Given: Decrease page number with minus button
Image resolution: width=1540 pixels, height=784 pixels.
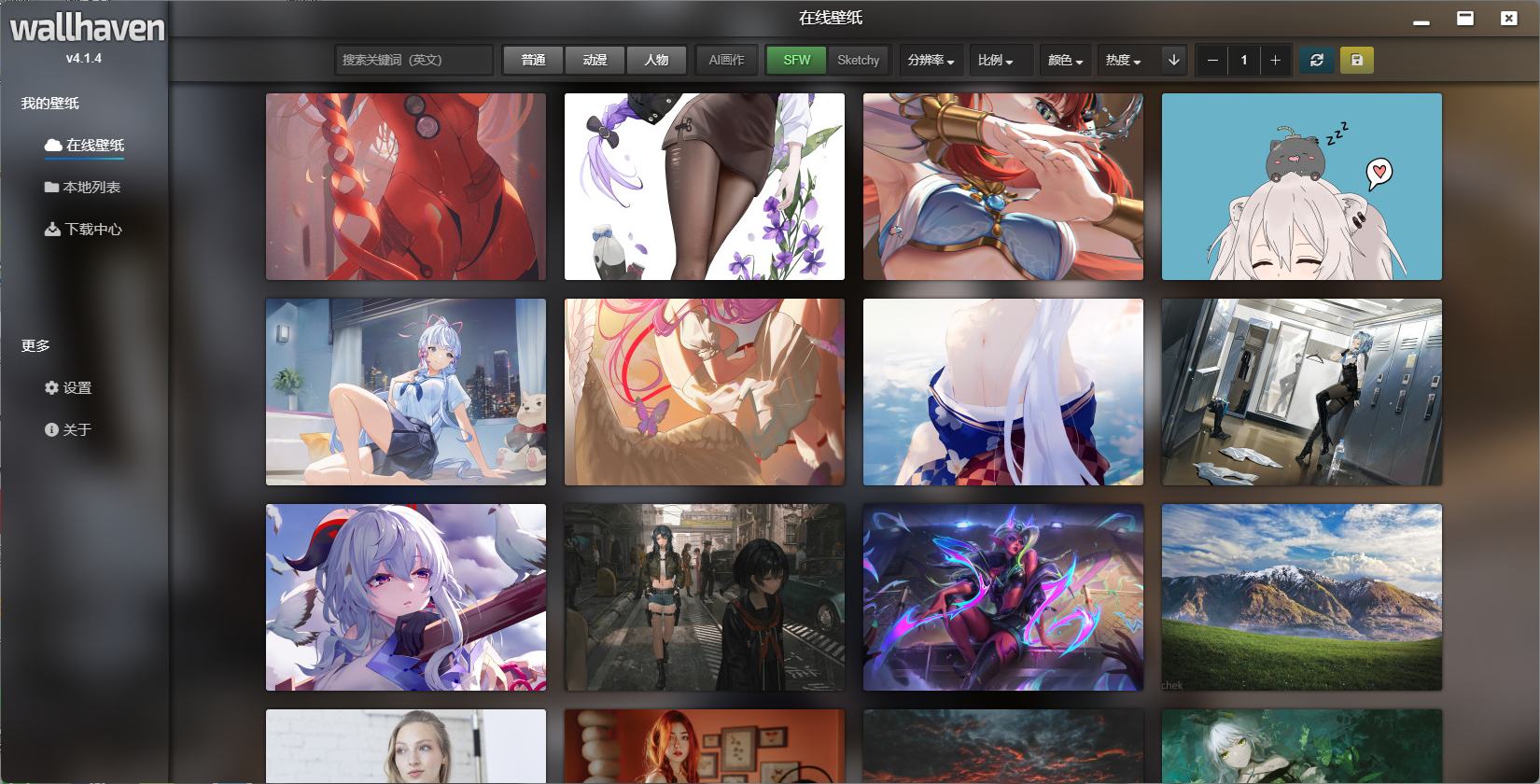Looking at the screenshot, I should pyautogui.click(x=1212, y=60).
